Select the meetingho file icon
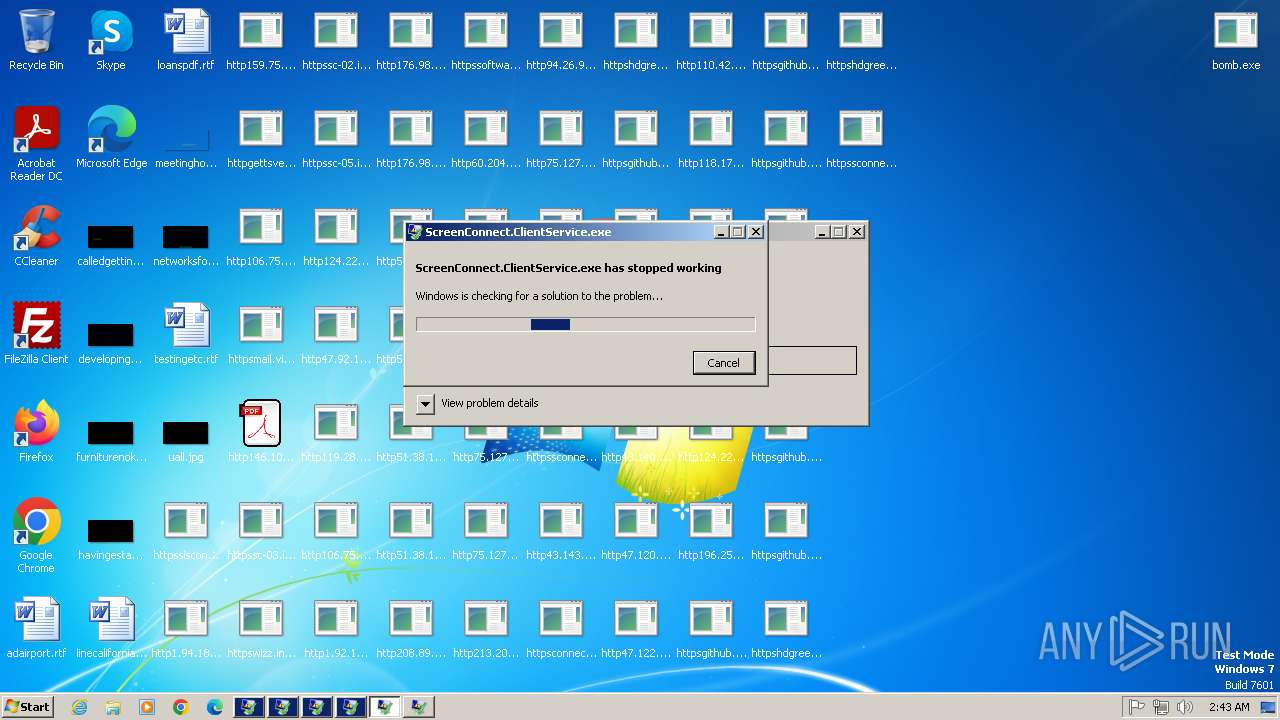The width and height of the screenshot is (1280, 720). click(186, 146)
